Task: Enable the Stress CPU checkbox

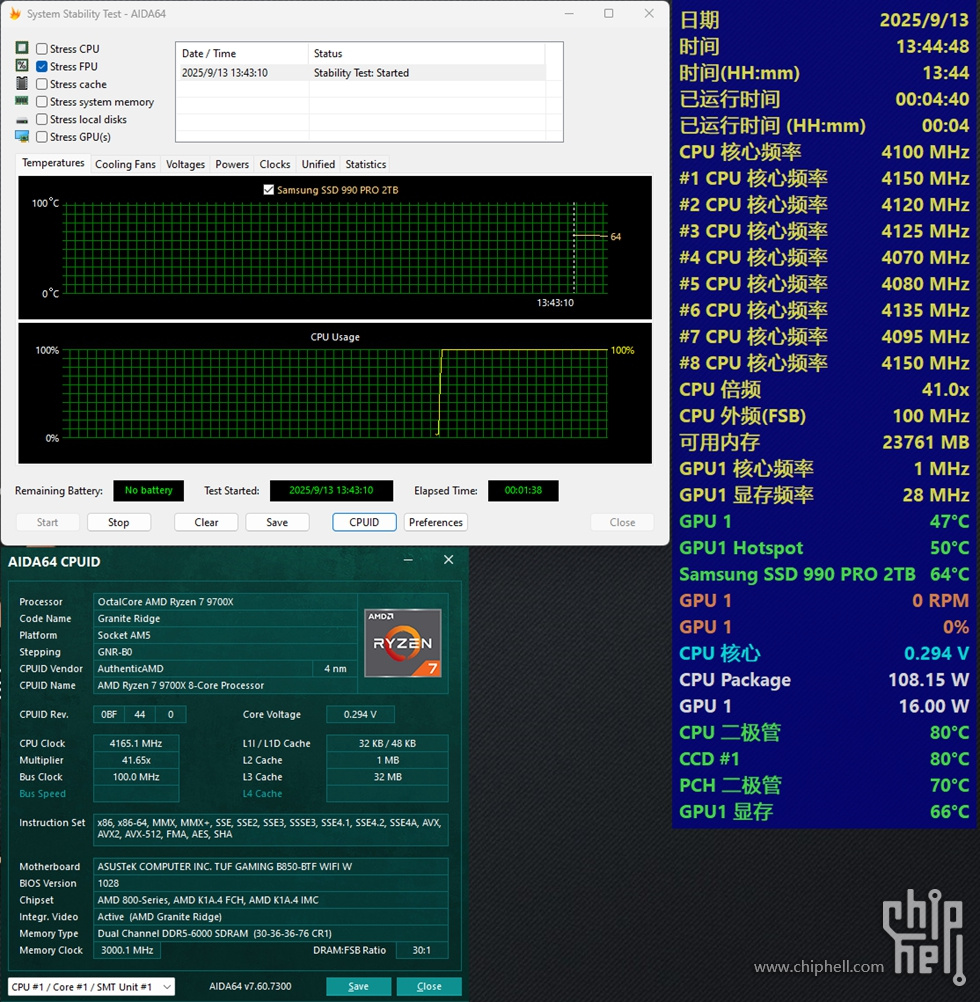Action: coord(42,49)
